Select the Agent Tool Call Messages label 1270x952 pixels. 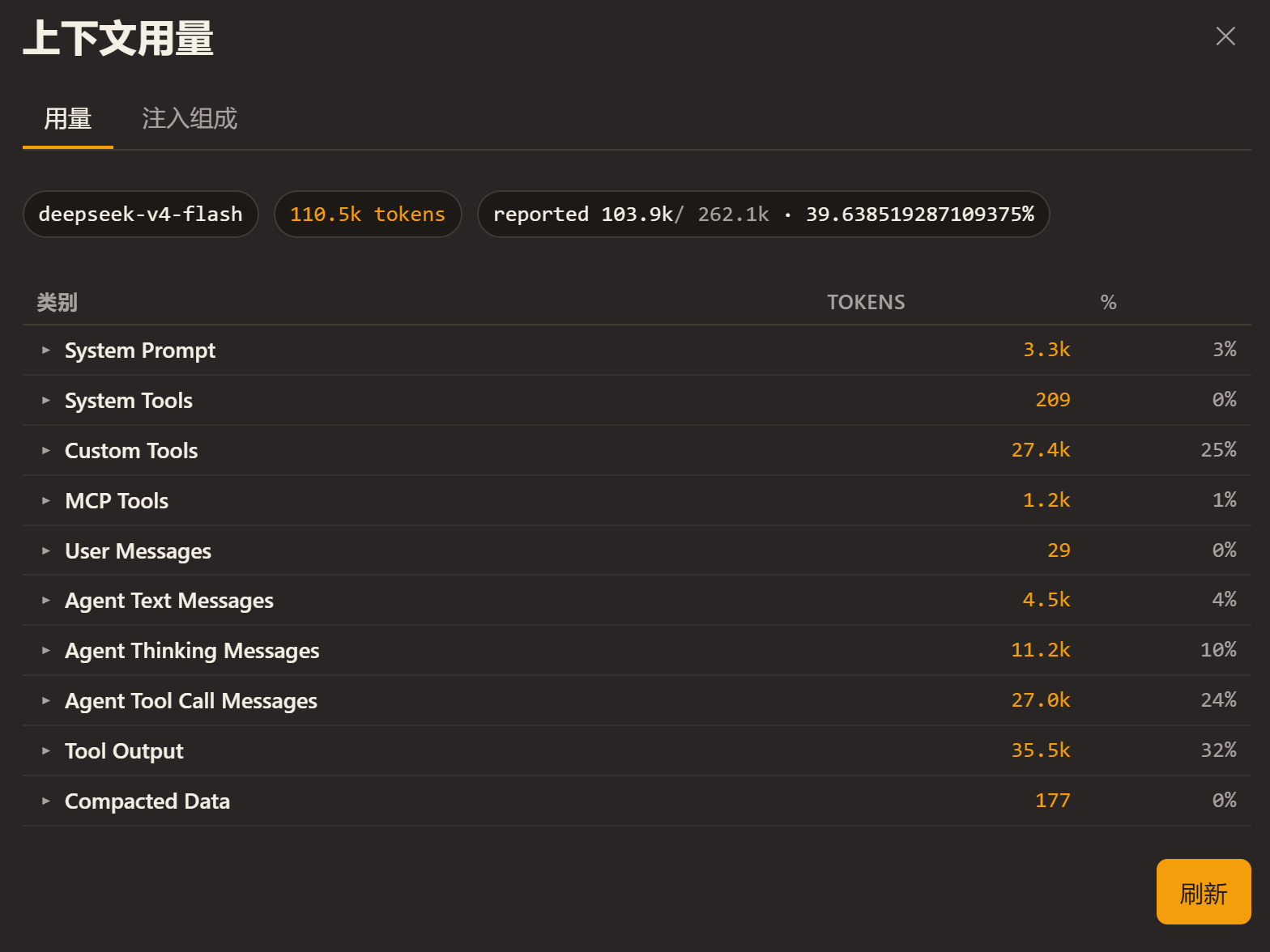coord(191,701)
